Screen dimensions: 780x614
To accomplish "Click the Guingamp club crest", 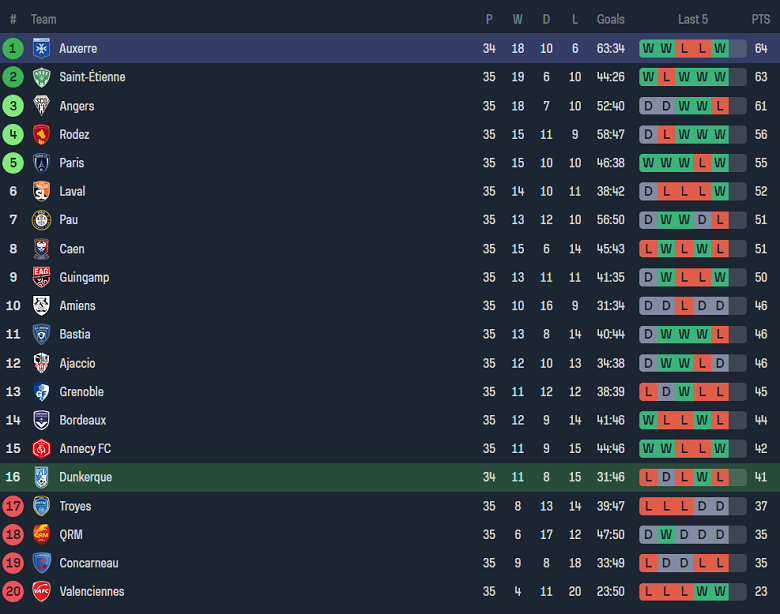I will coord(41,277).
